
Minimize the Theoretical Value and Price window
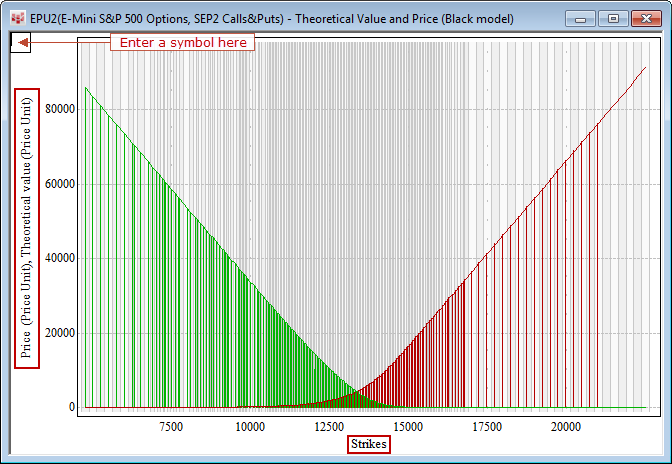click(580, 19)
